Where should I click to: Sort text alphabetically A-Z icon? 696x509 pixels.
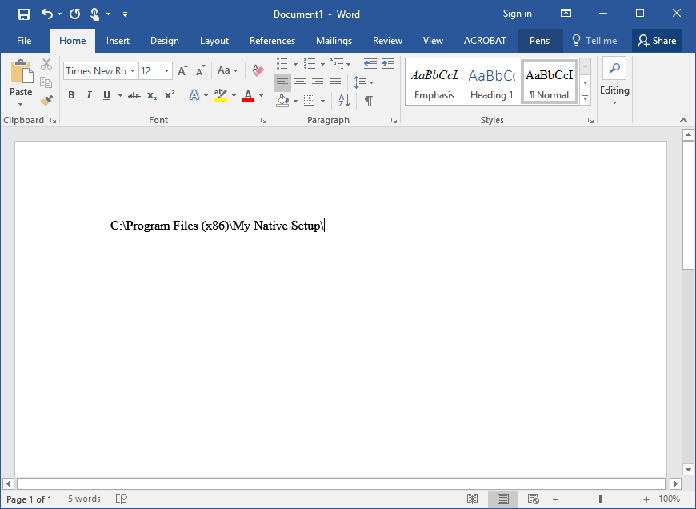click(x=344, y=101)
